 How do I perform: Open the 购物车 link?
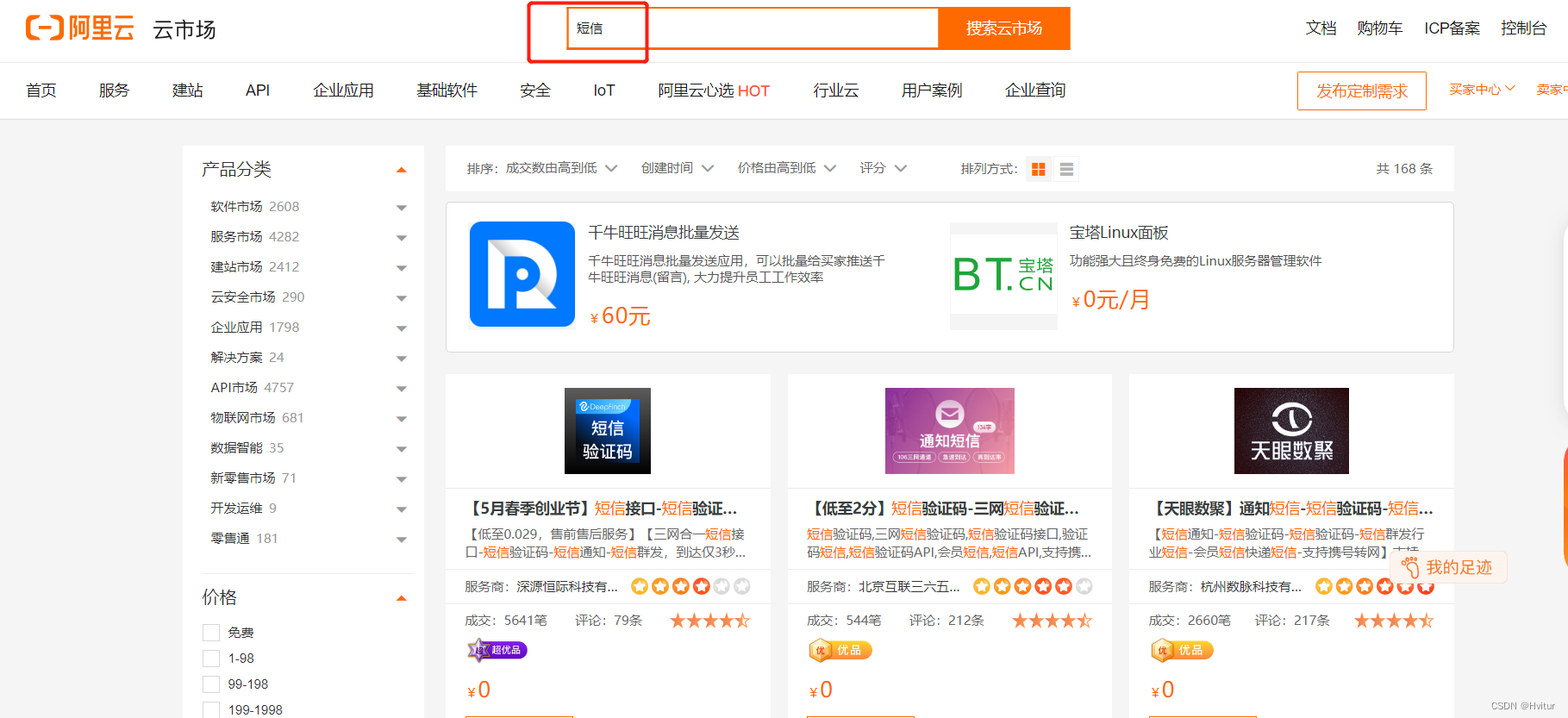[1379, 28]
